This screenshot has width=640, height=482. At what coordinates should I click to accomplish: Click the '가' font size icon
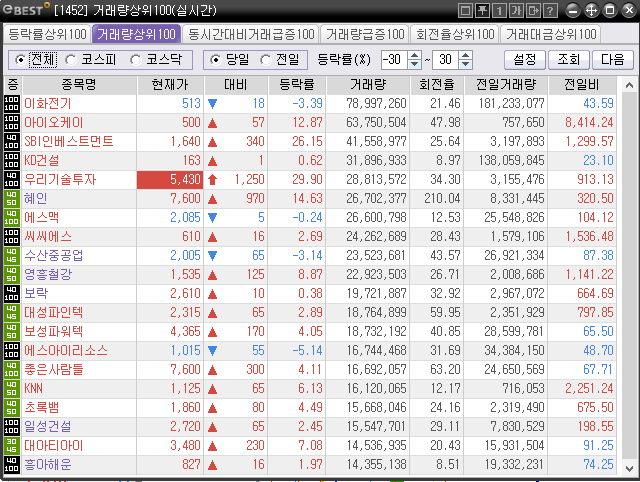[x=516, y=11]
